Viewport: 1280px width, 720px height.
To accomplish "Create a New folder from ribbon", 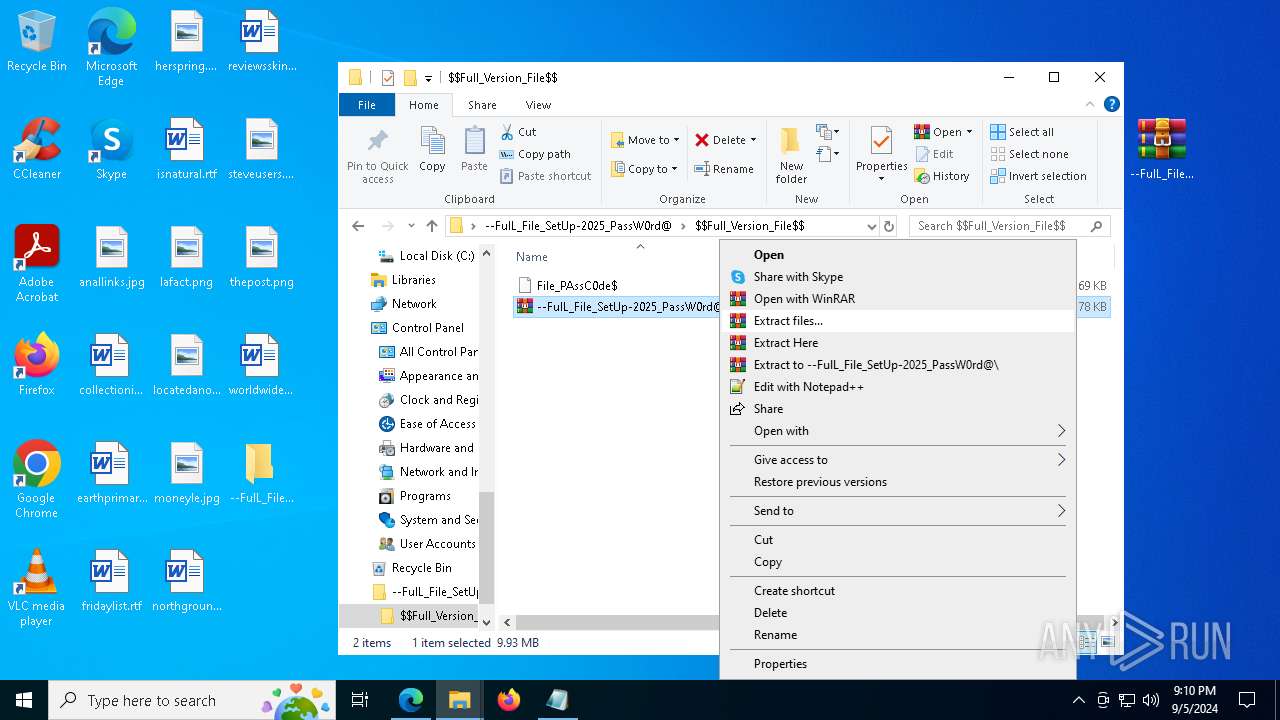I will (x=791, y=155).
